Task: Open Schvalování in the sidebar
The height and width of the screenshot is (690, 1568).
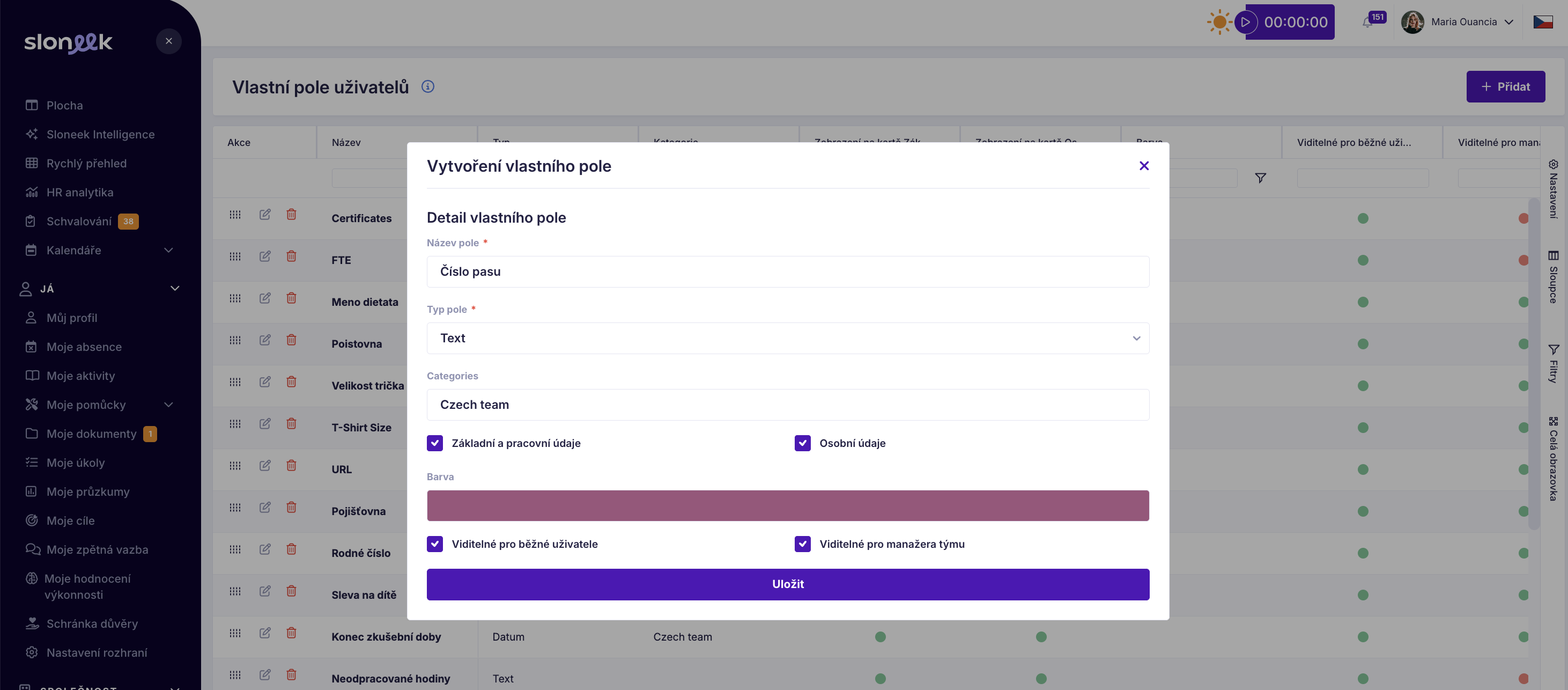Action: point(79,221)
